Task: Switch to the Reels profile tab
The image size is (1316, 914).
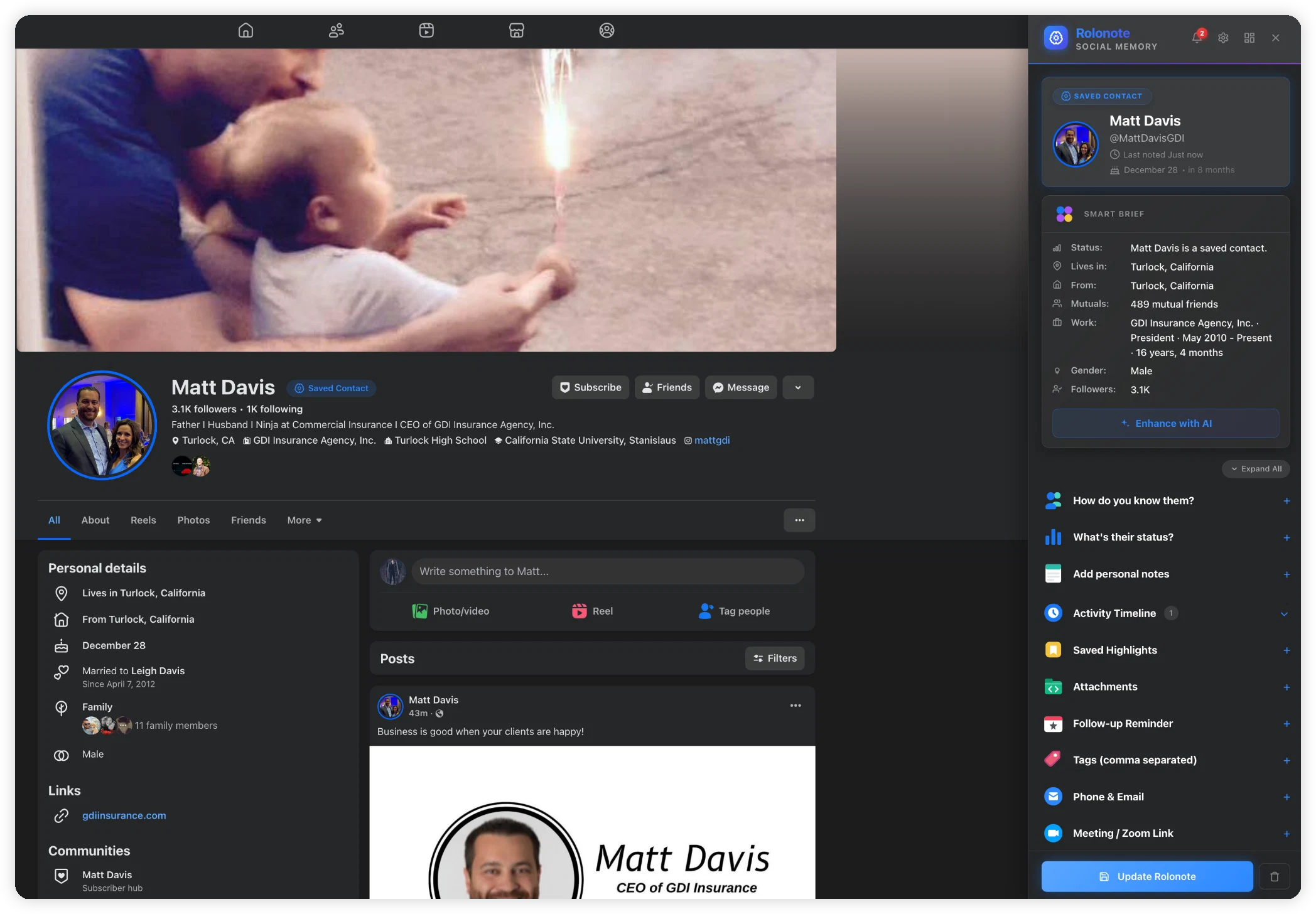Action: click(x=143, y=520)
